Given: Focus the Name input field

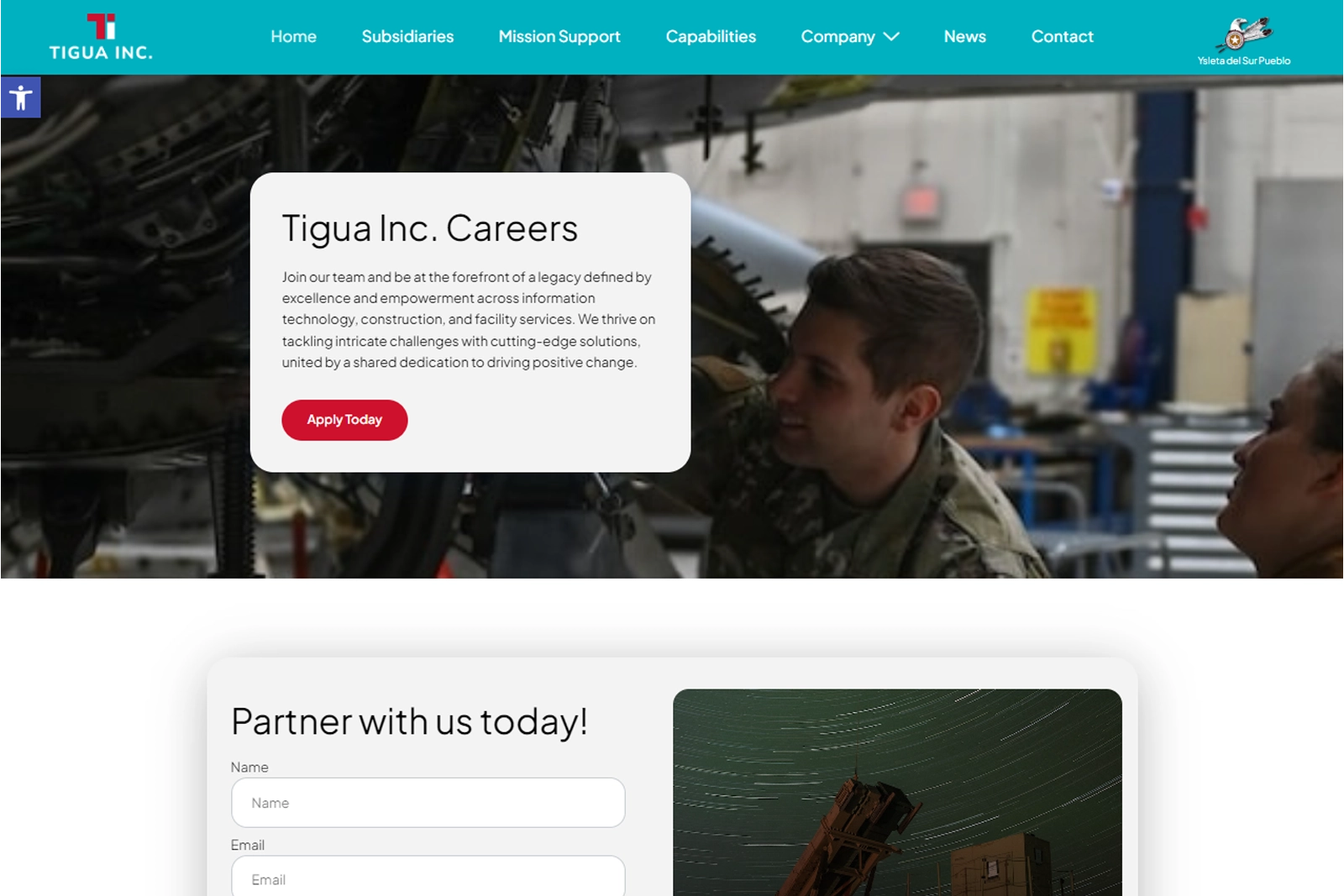Looking at the screenshot, I should [x=428, y=803].
